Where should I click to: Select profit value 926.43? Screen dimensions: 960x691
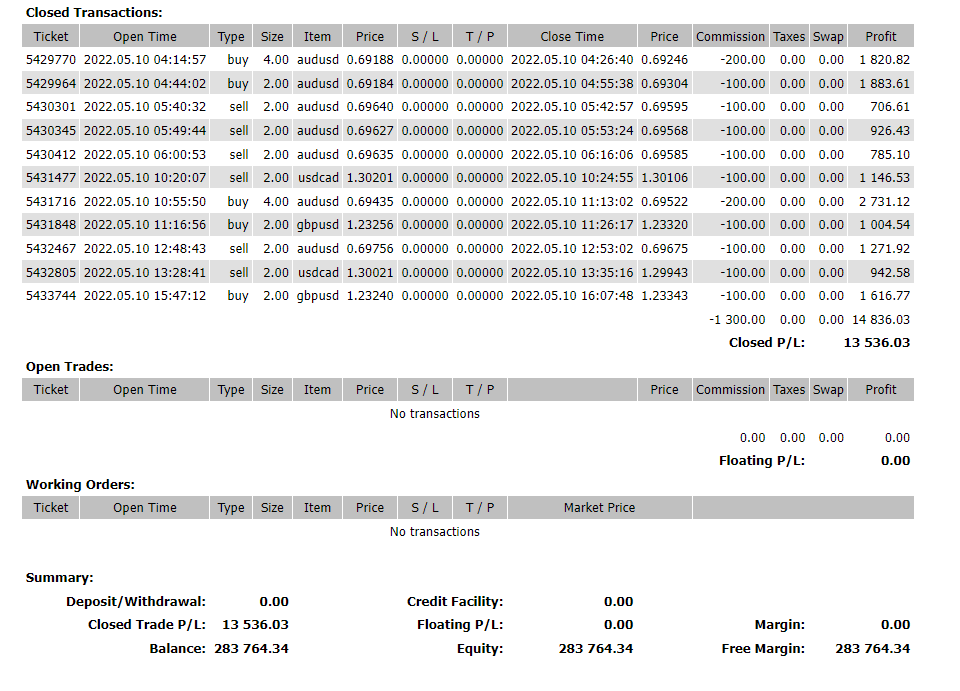[x=890, y=130]
